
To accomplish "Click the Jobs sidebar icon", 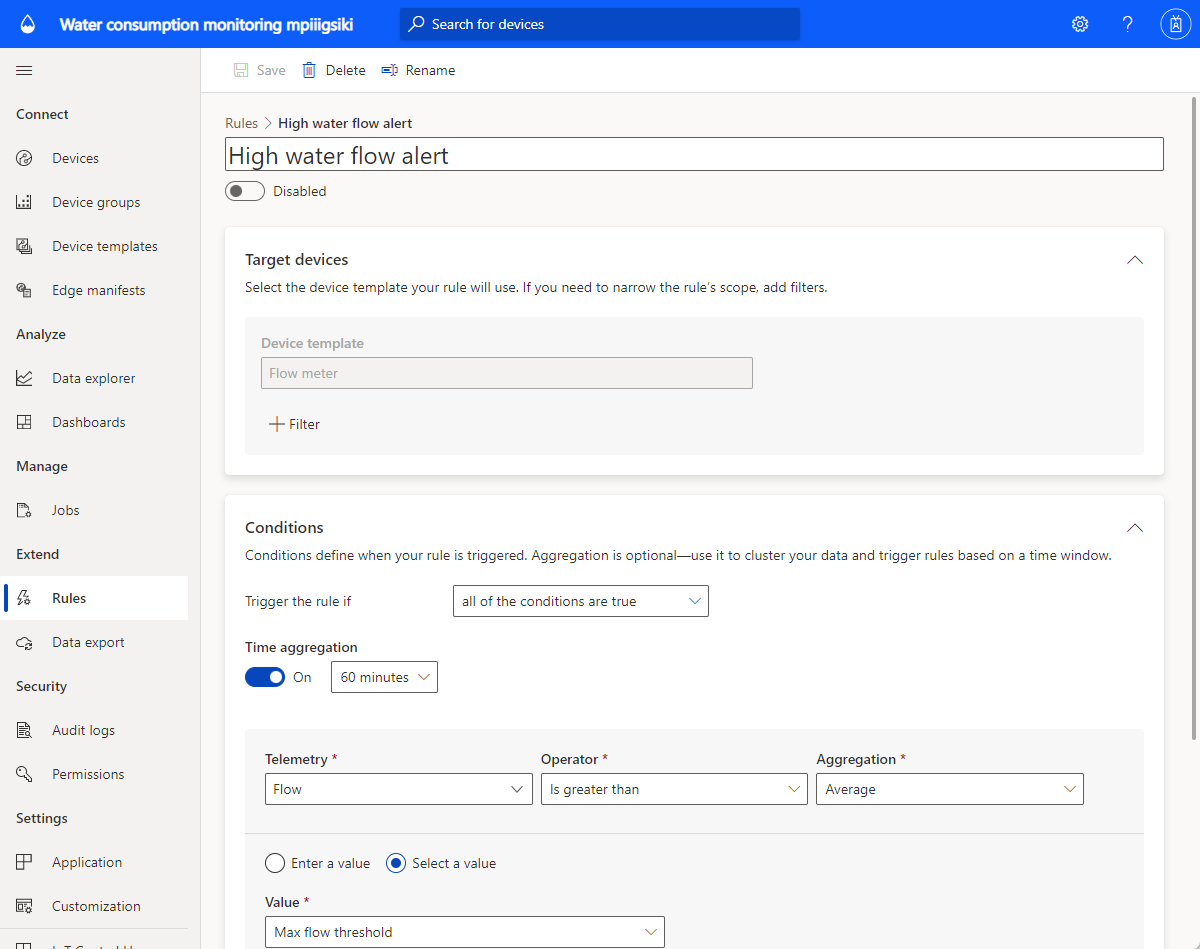I will click(x=24, y=510).
